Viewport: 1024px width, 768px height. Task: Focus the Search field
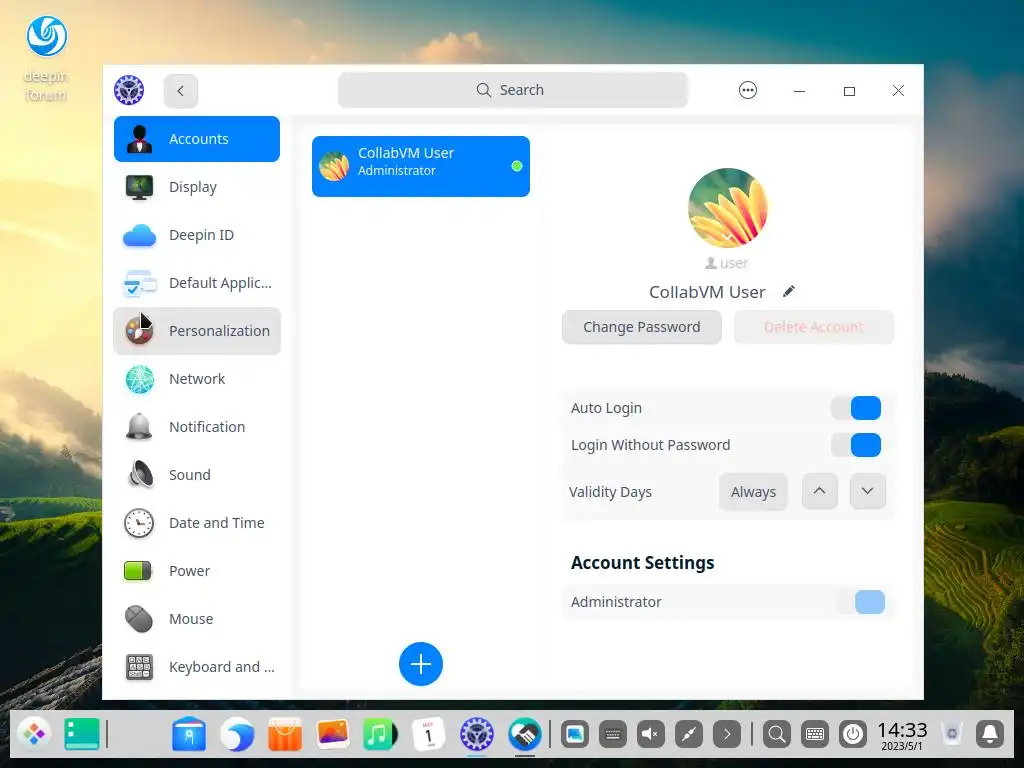513,90
